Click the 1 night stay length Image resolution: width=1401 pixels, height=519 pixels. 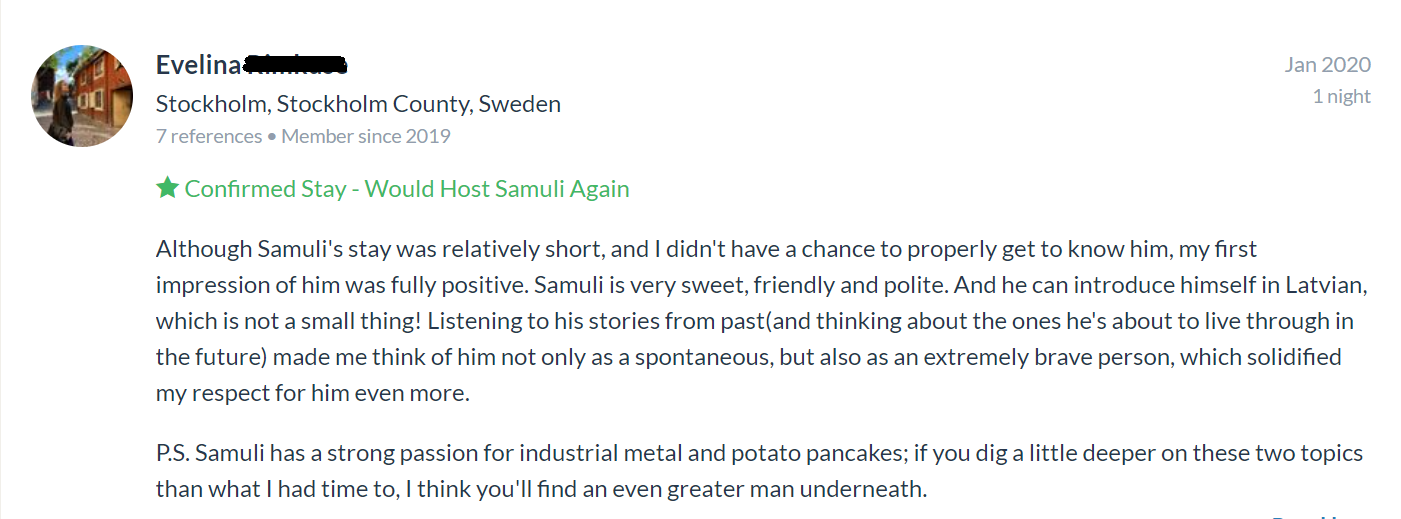pos(1341,97)
